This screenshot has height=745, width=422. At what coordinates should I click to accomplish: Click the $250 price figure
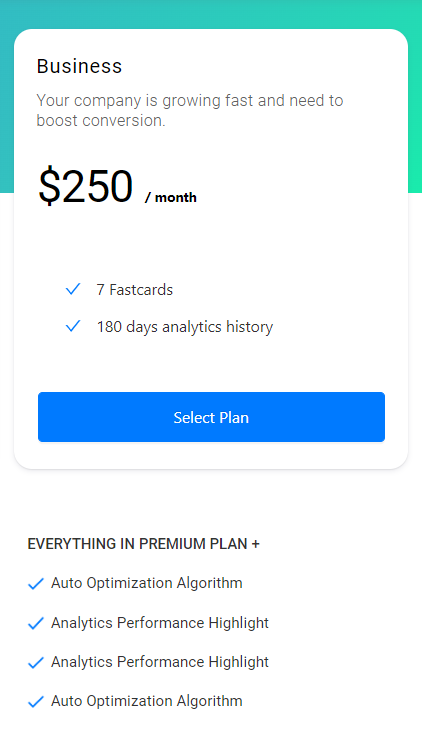tap(86, 186)
